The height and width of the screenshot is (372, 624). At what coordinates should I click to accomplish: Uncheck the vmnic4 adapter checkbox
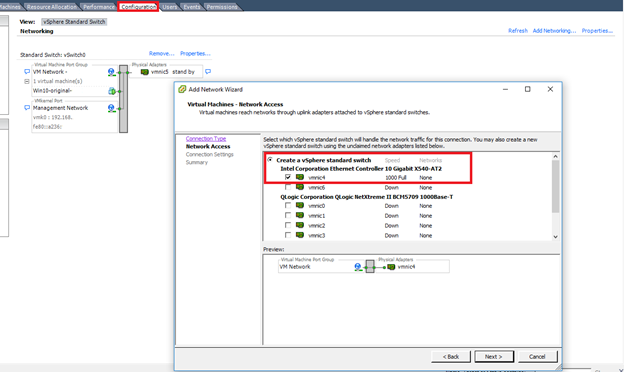[x=288, y=177]
